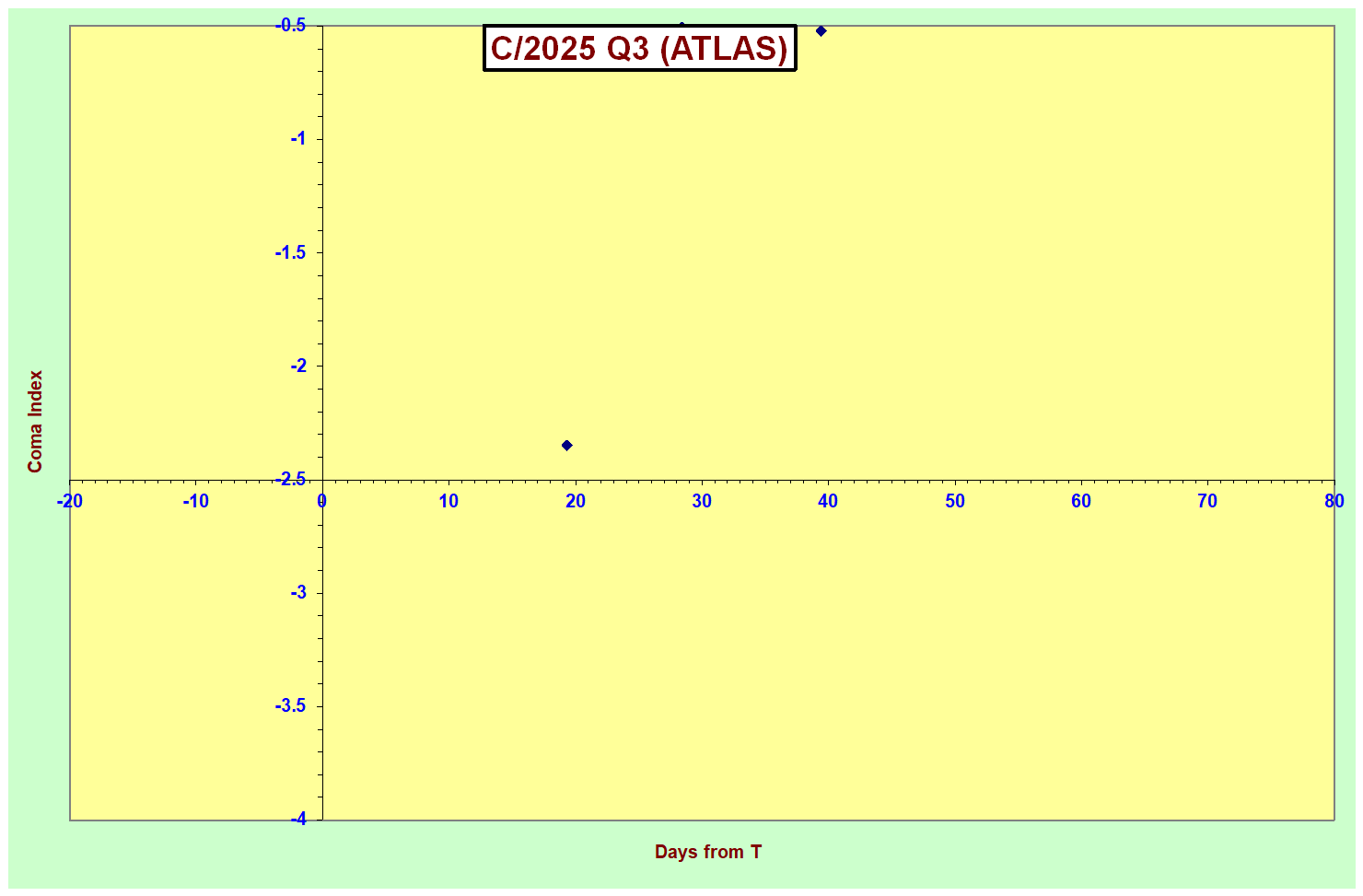Select the 30 tick label on horizontal axis
The height and width of the screenshot is (896, 1363).
pos(702,501)
